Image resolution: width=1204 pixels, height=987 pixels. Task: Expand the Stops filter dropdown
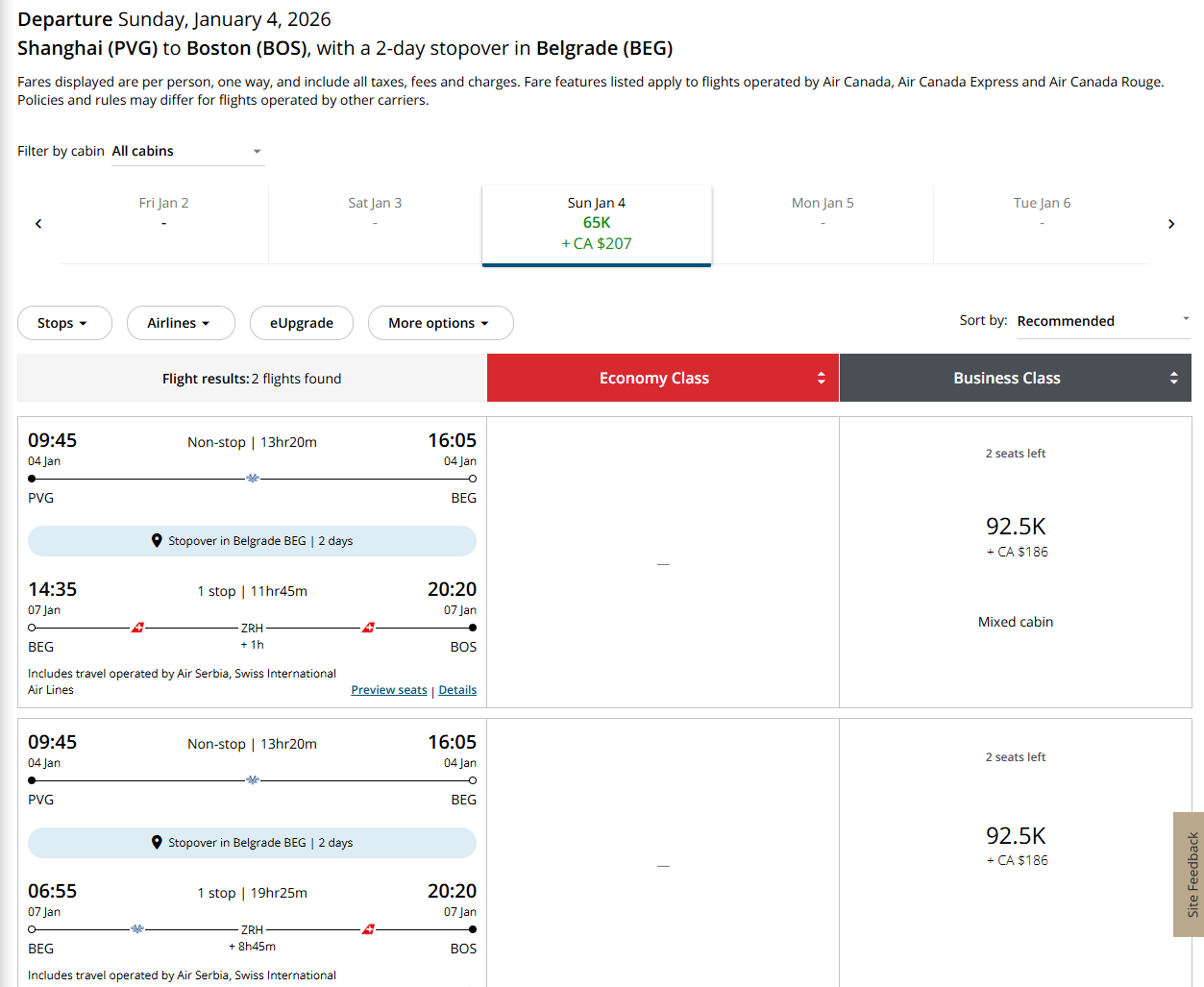pos(64,323)
